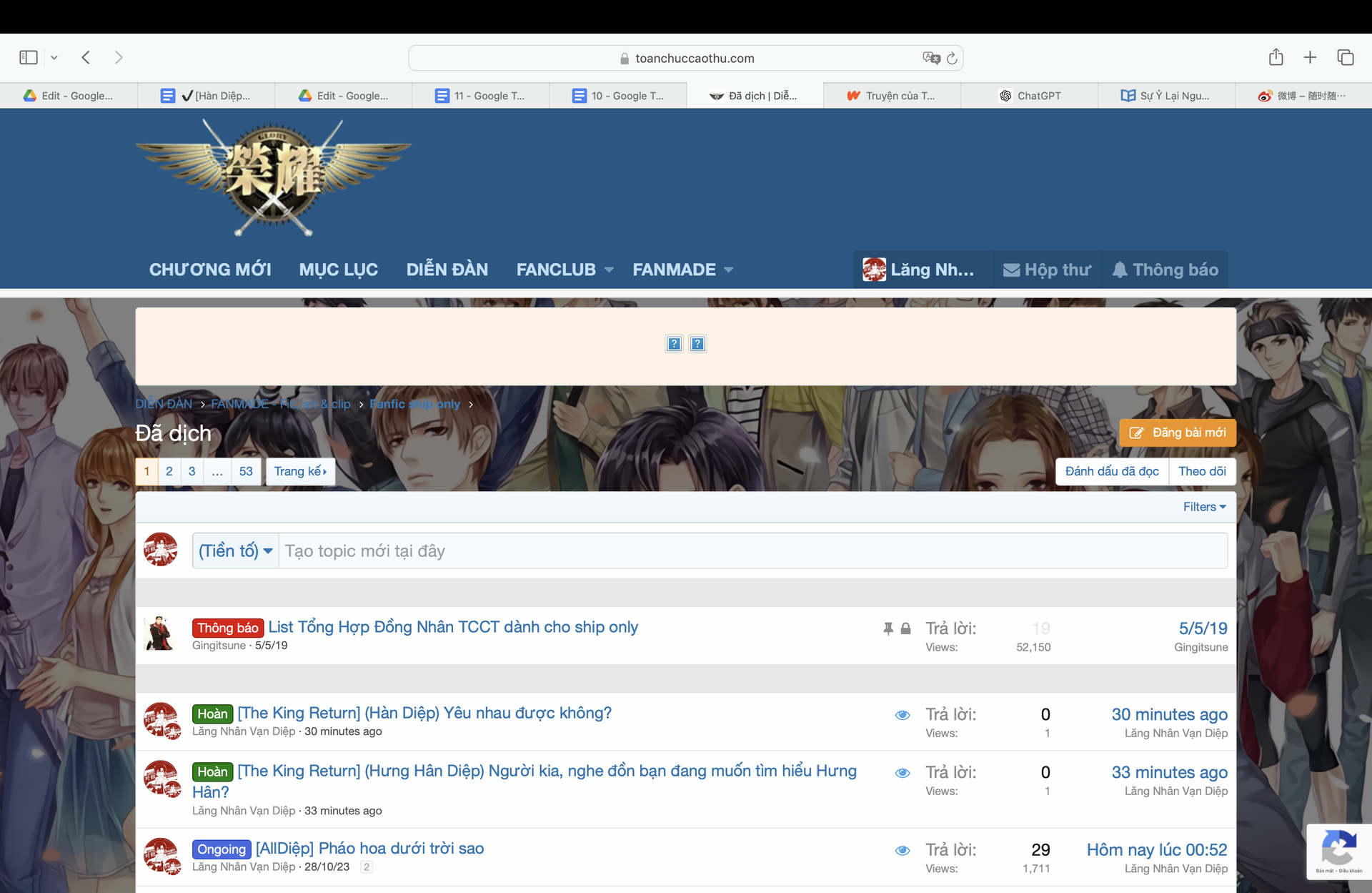Viewport: 1372px width, 893px height.
Task: Click the 33 minutes ago last-post link
Action: tap(1169, 772)
